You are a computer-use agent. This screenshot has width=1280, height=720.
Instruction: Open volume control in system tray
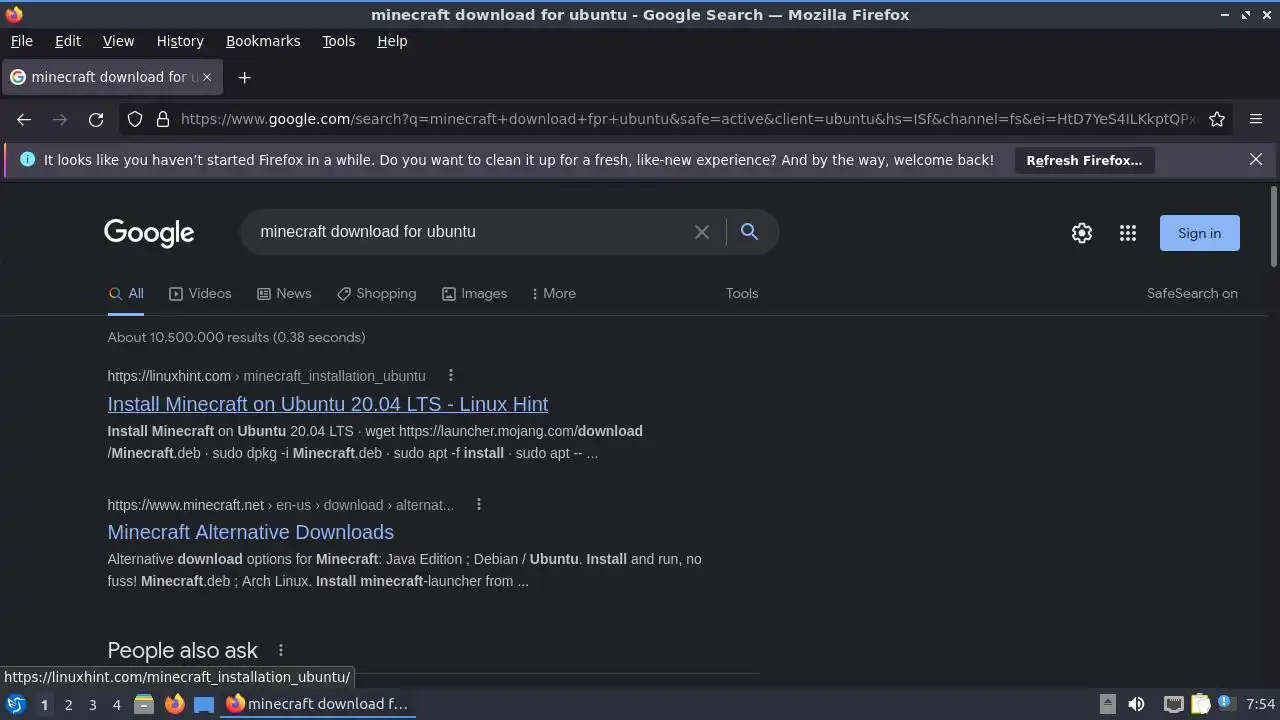pos(1137,704)
